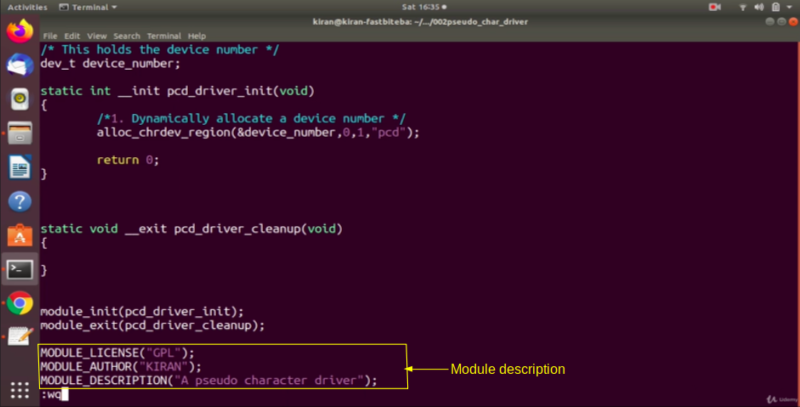
Task: Open the Activities overview
Action: coord(27,7)
